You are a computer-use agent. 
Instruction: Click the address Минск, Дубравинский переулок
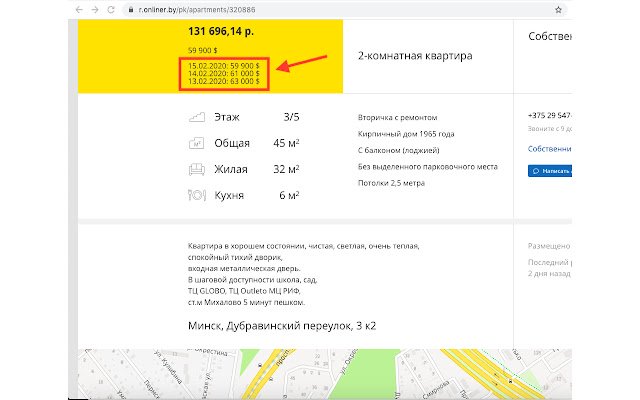coord(282,326)
